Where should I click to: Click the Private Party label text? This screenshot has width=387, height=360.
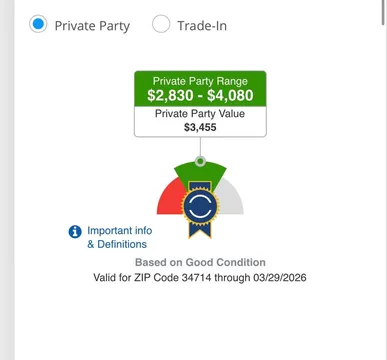(92, 26)
